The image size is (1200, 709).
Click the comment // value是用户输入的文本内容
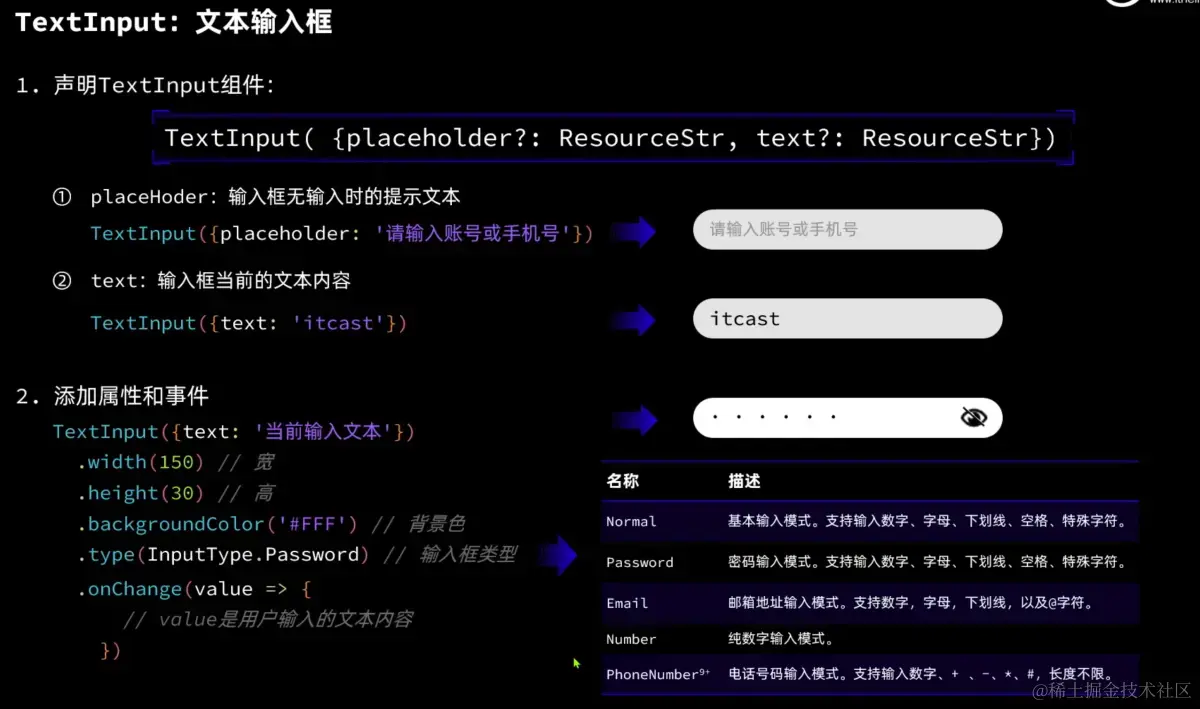pos(268,620)
